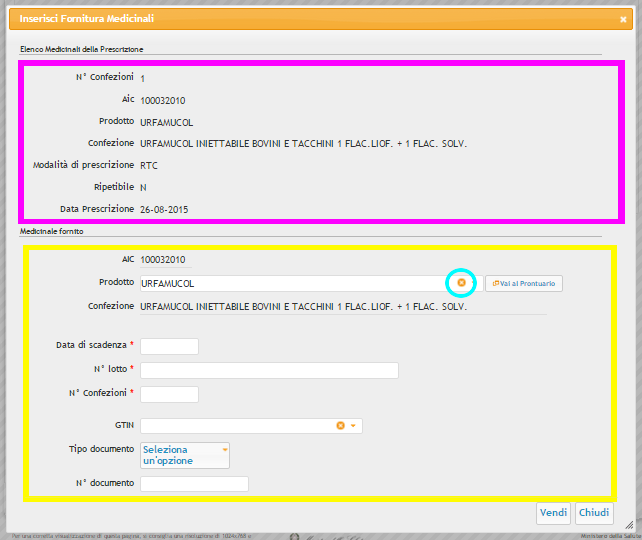Click the Medicinale fornito heading
This screenshot has width=642, height=540.
[x=52, y=231]
